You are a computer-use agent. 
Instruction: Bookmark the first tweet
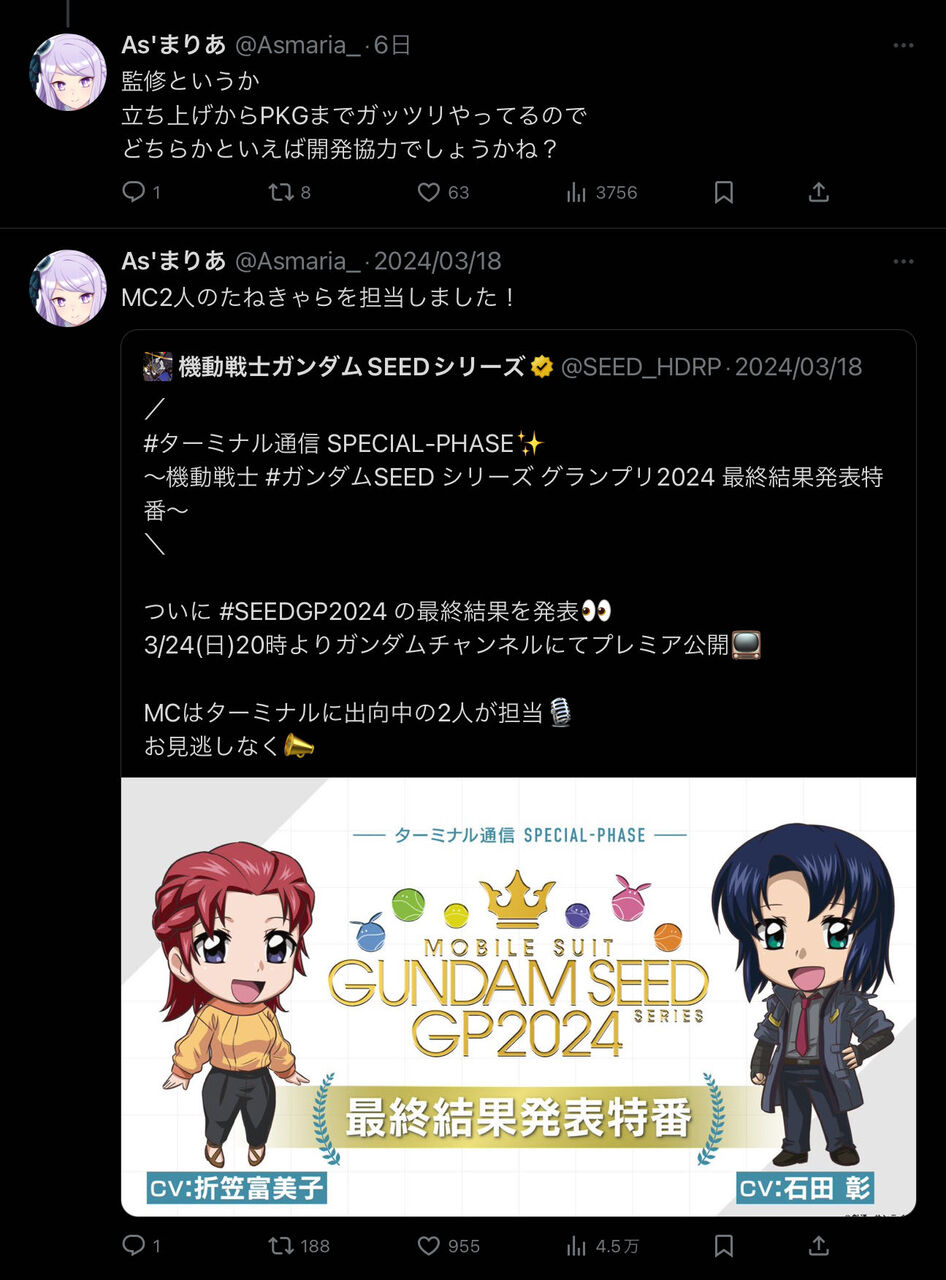(x=724, y=192)
